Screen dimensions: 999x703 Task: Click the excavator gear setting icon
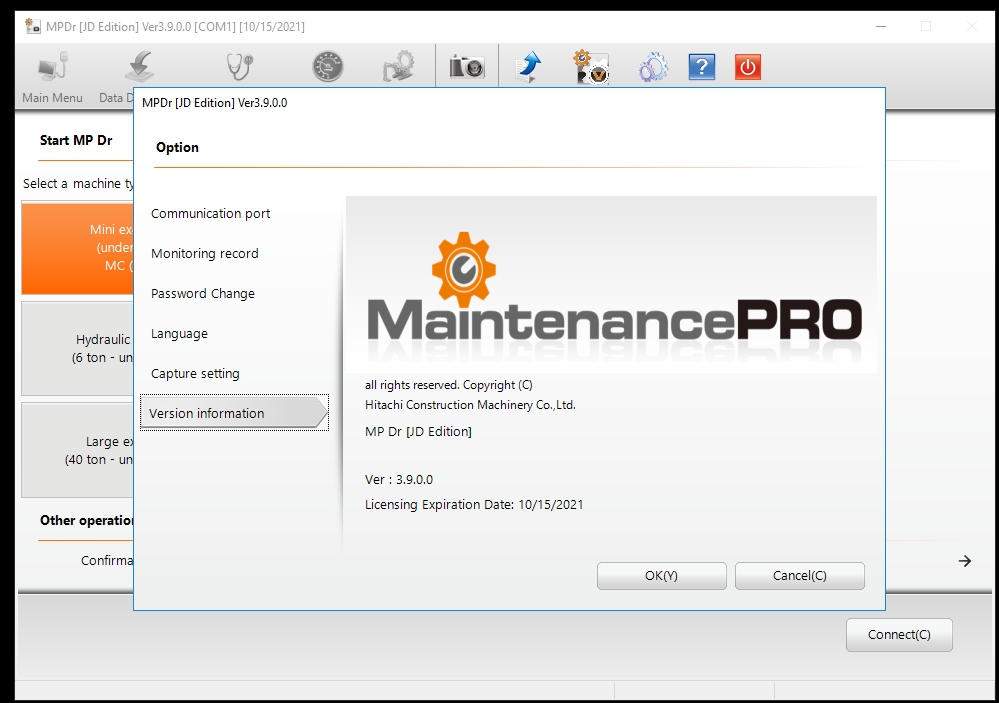(x=399, y=66)
